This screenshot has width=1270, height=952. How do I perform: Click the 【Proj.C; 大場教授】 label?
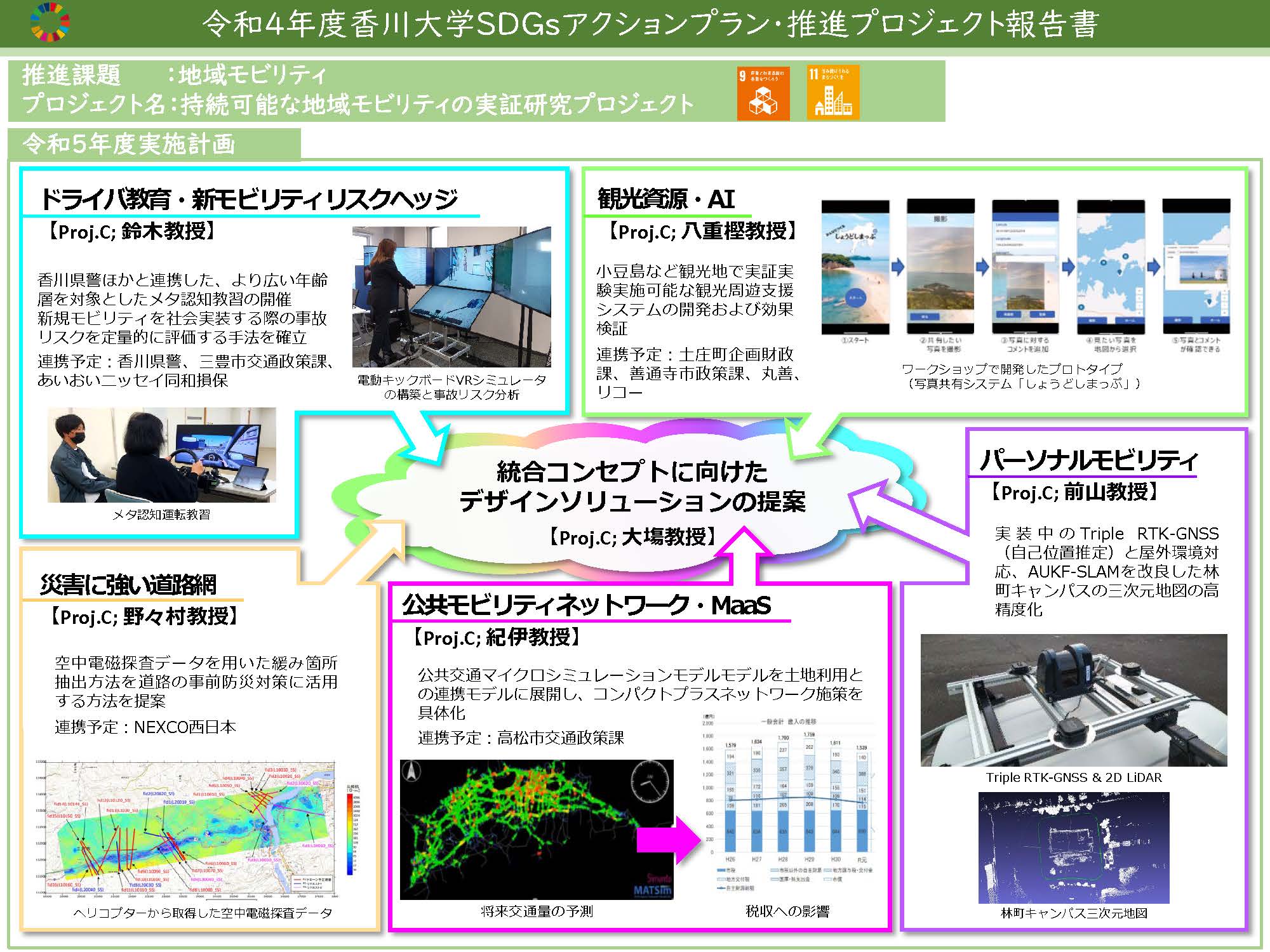pos(633,536)
